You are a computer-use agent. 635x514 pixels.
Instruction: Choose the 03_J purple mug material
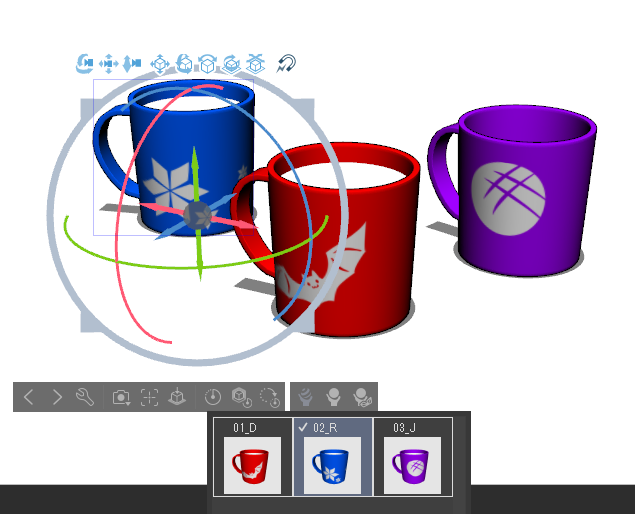pos(412,463)
